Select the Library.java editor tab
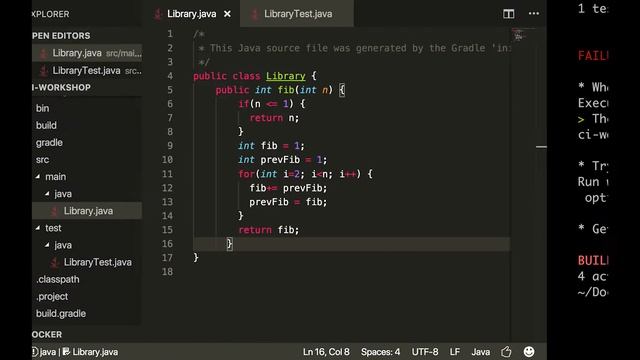 [192, 14]
